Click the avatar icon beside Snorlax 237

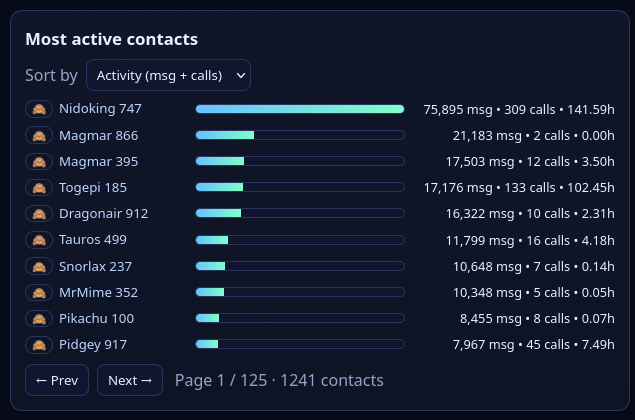[x=39, y=266]
